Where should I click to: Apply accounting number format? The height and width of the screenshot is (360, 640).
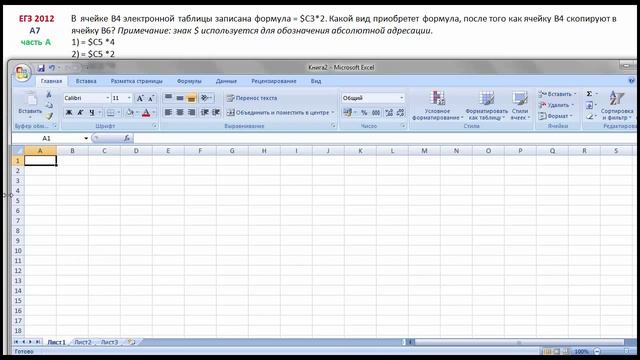349,112
